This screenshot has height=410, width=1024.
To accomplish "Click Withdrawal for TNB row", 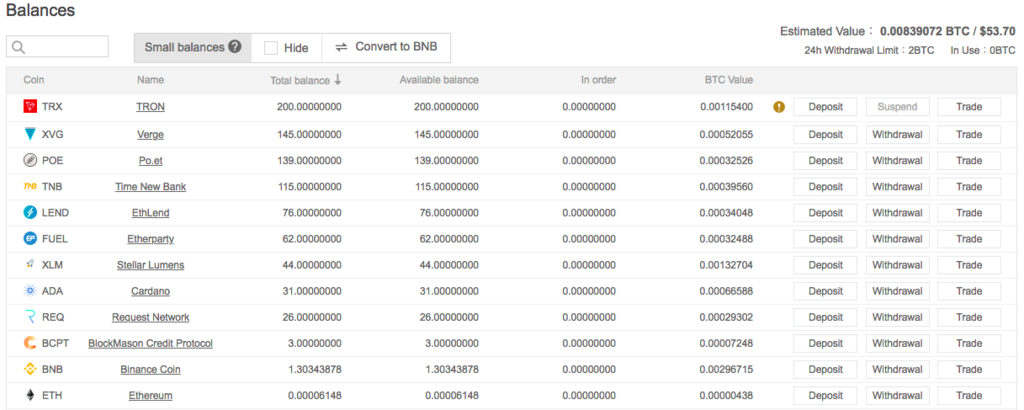I will pos(897,187).
